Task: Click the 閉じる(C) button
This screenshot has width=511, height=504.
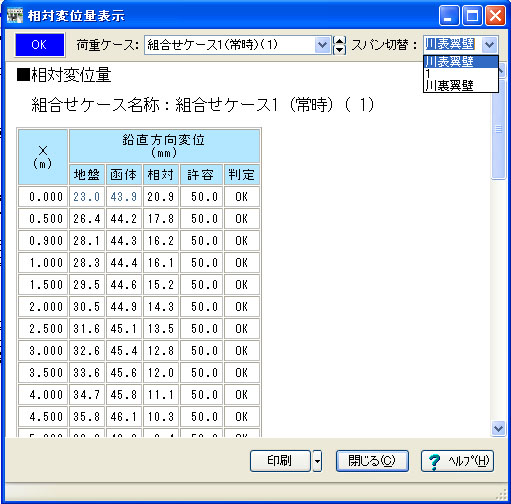Action: click(372, 461)
